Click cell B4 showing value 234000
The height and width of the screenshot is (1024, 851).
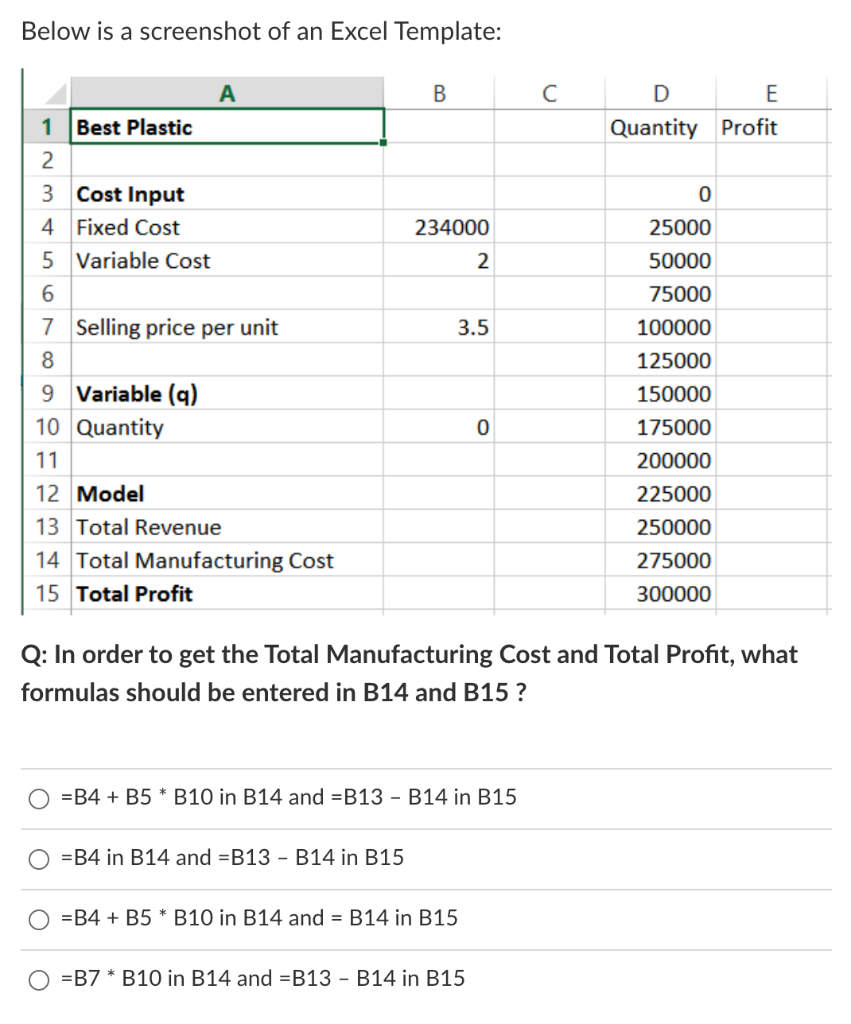pos(438,227)
